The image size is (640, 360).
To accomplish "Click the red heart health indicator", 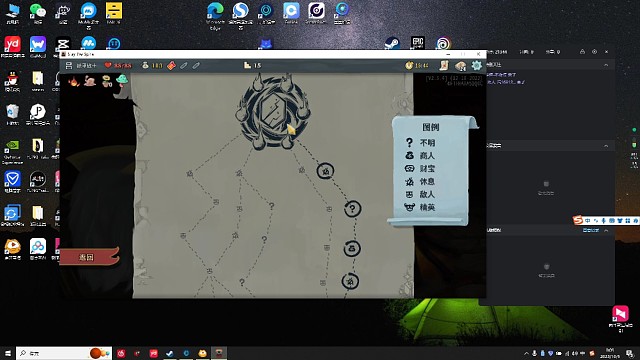I will tap(108, 65).
